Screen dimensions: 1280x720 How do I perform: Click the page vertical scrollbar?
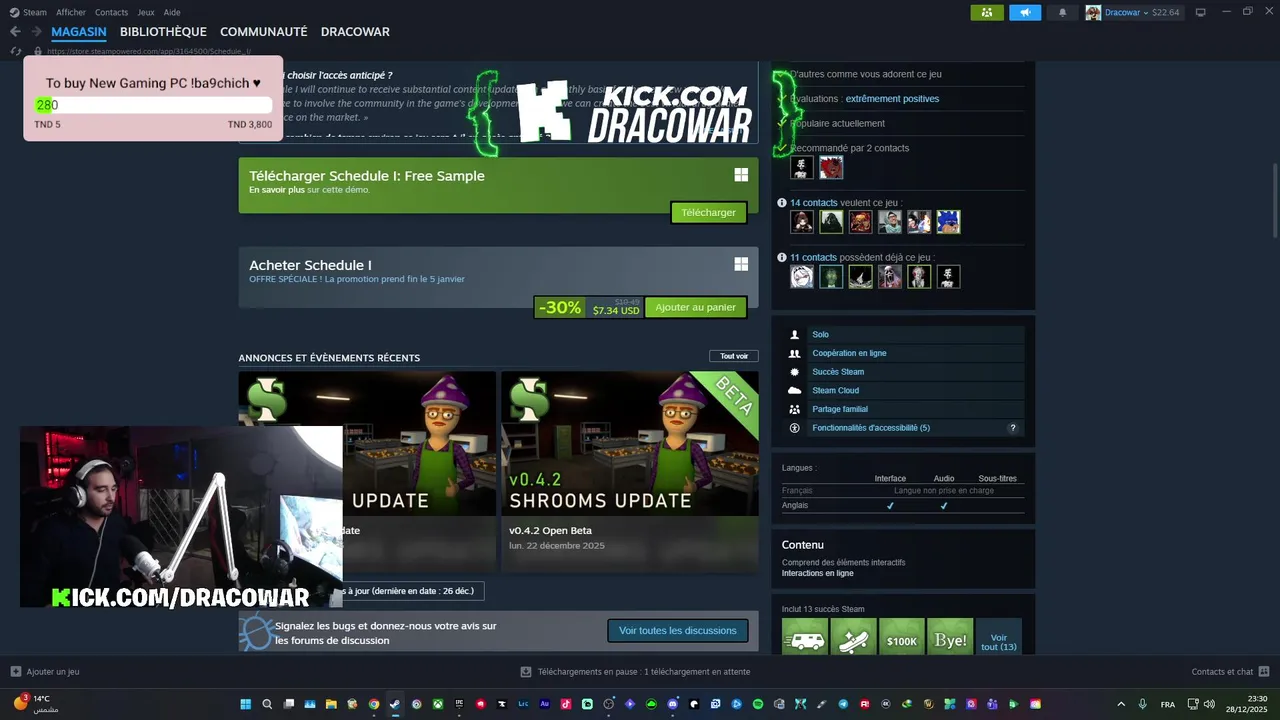click(1274, 200)
